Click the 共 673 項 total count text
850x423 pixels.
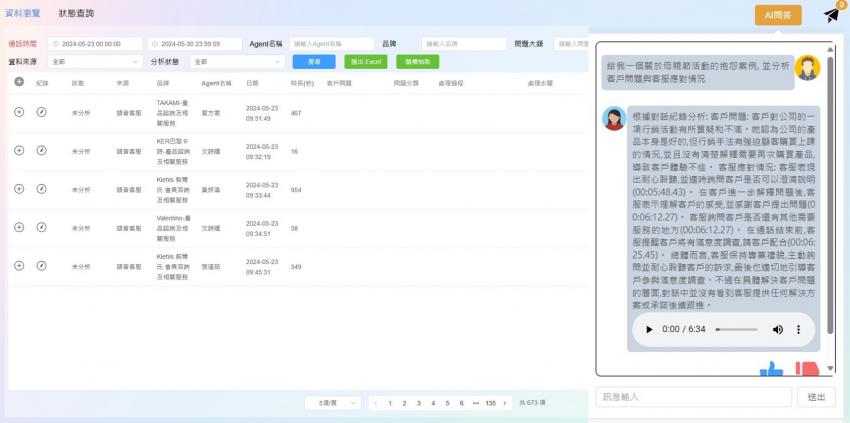532,403
